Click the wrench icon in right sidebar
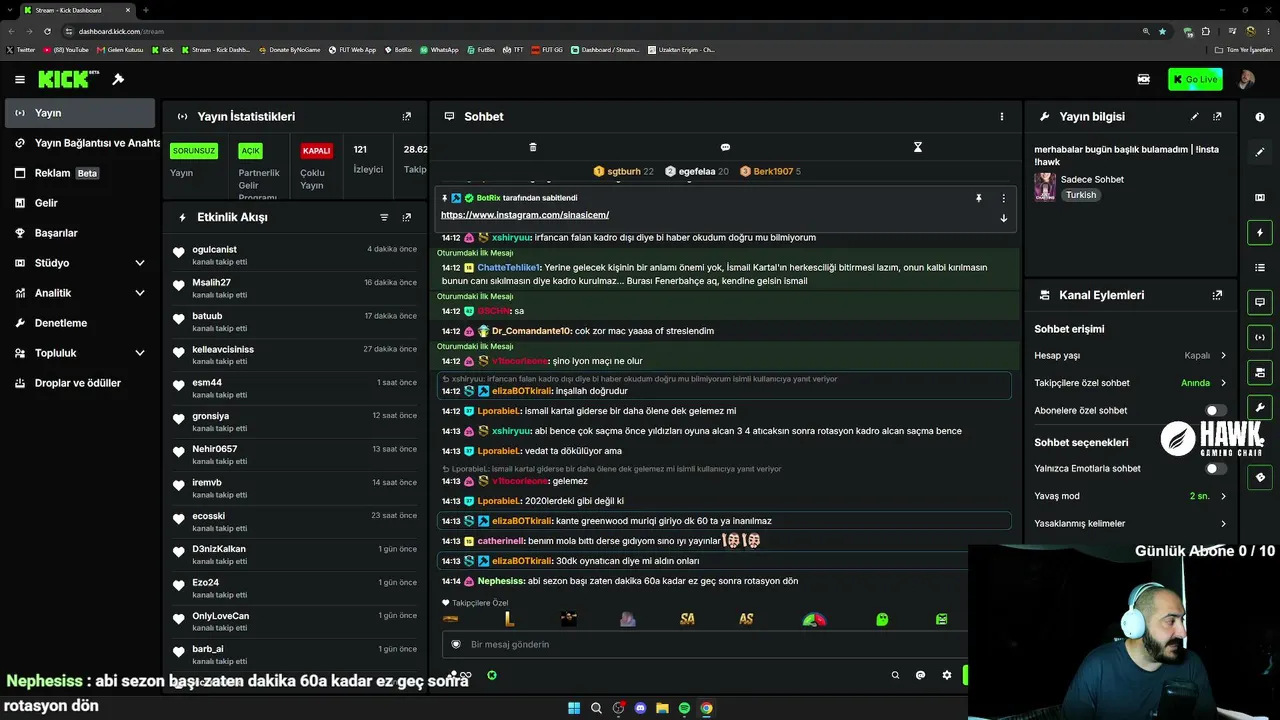This screenshot has width=1280, height=720. tap(1260, 407)
